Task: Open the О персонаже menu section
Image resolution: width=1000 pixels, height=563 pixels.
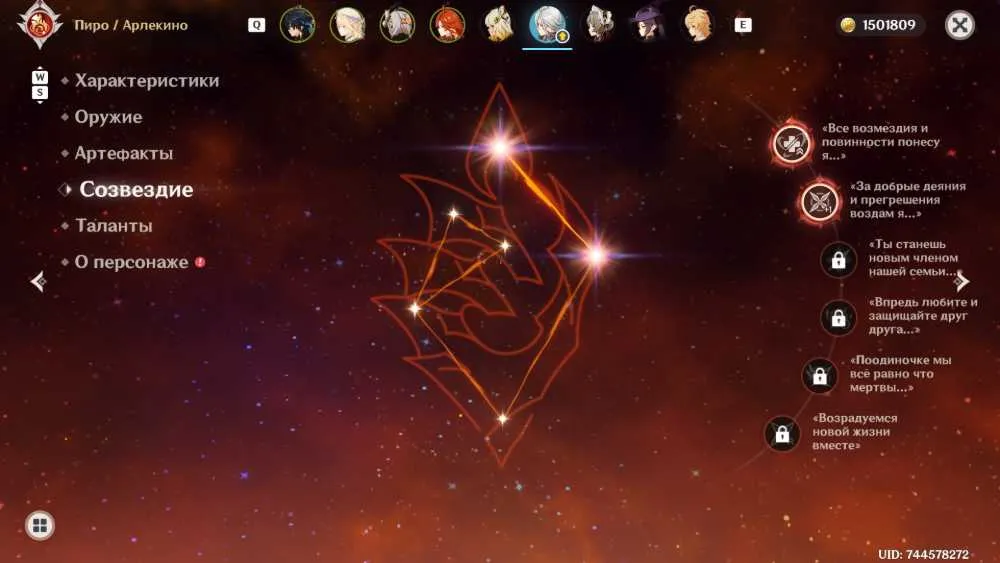Action: point(131,262)
